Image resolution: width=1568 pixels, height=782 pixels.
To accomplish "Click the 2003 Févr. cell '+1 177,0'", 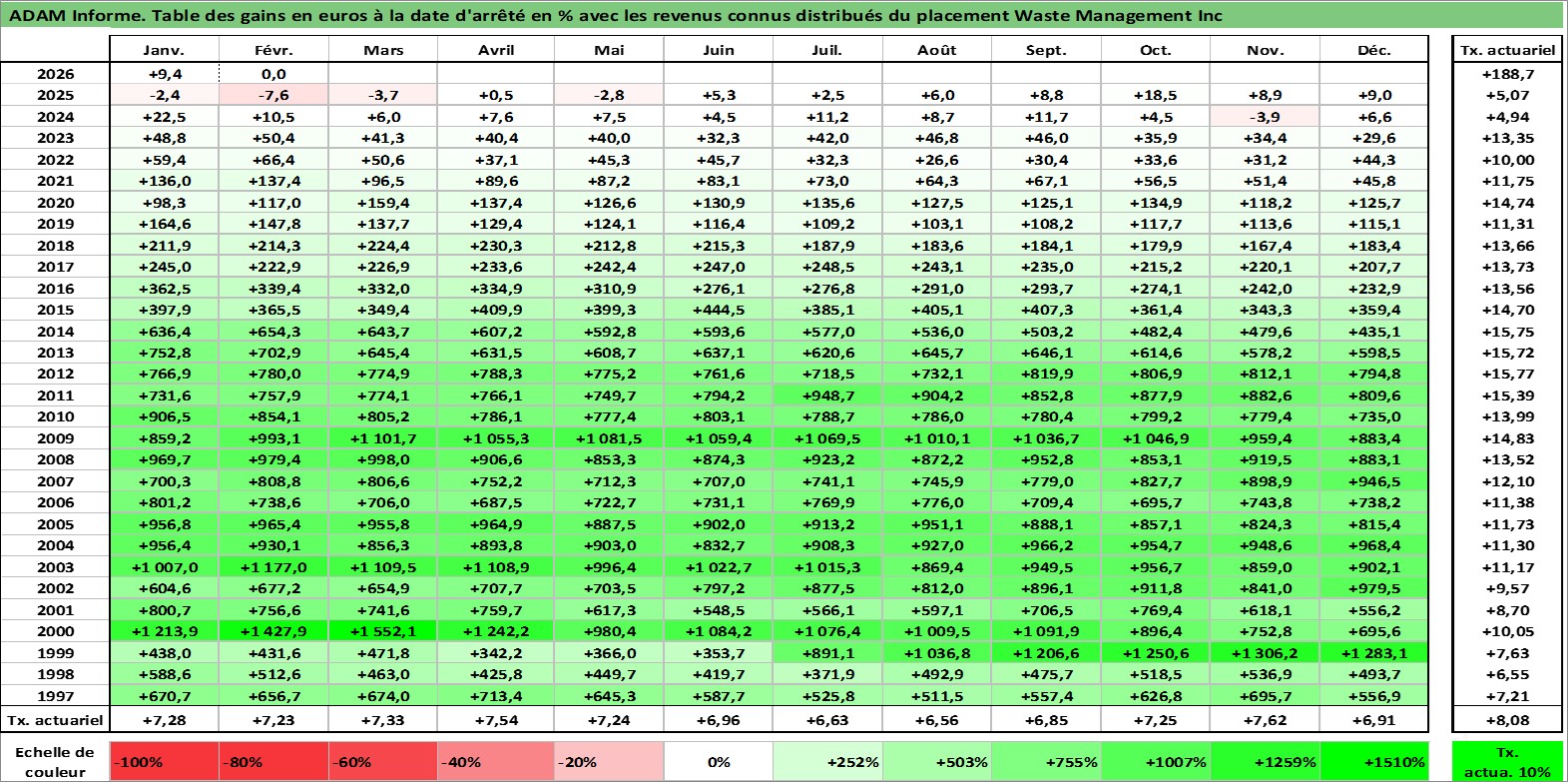I will 273,567.
